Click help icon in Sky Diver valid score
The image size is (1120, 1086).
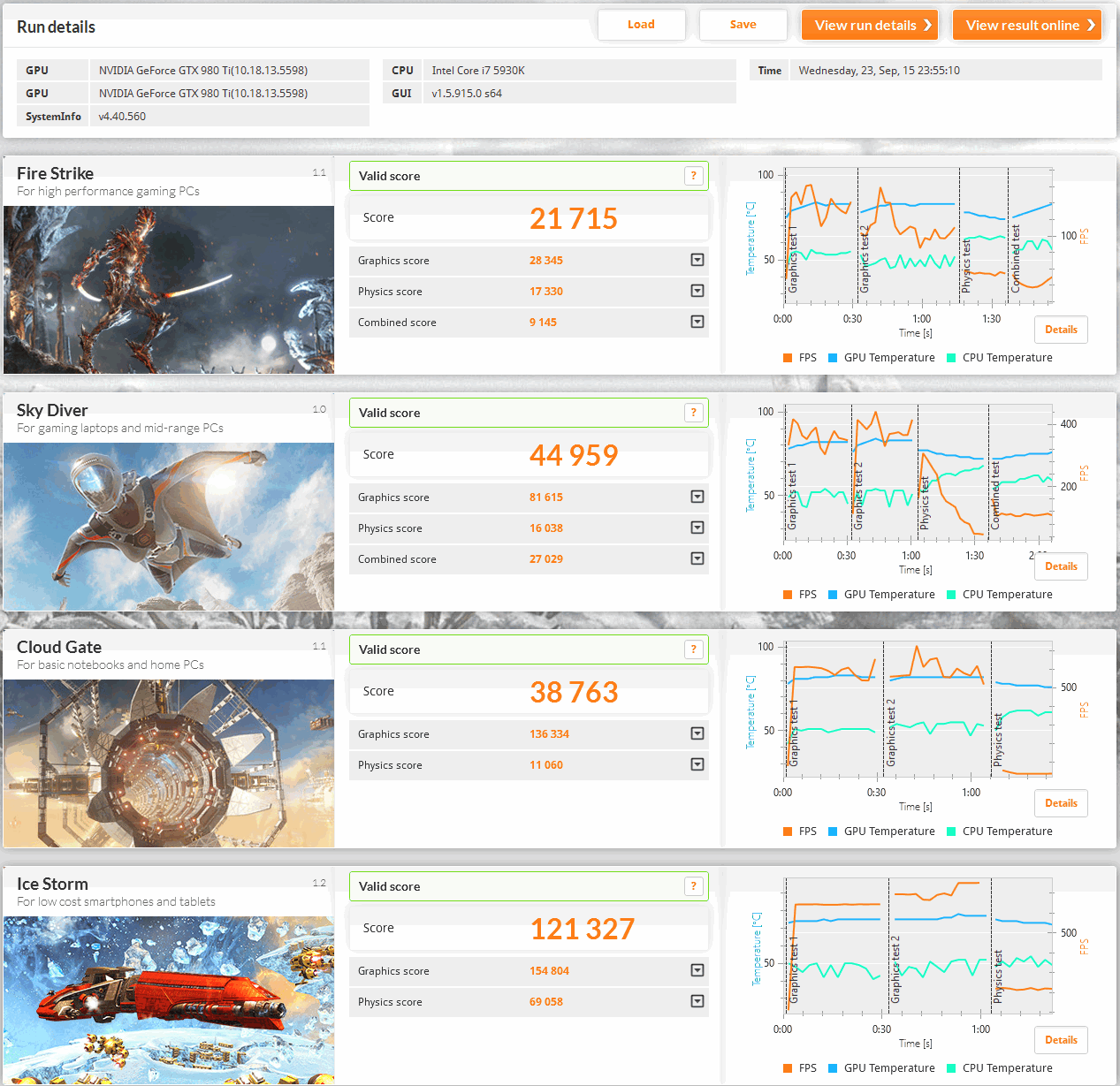point(694,413)
